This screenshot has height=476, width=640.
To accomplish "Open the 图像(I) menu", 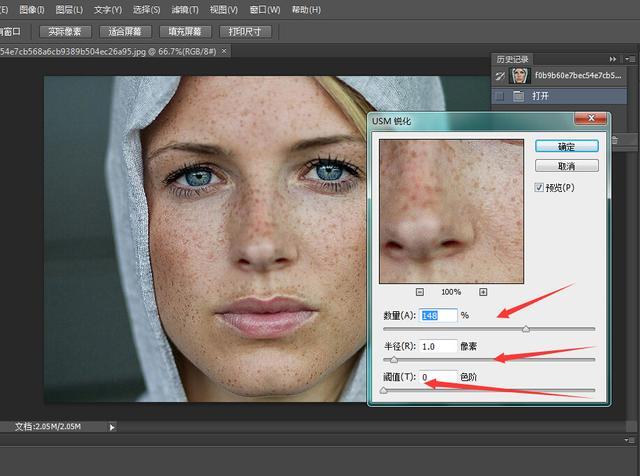I will 32,9.
